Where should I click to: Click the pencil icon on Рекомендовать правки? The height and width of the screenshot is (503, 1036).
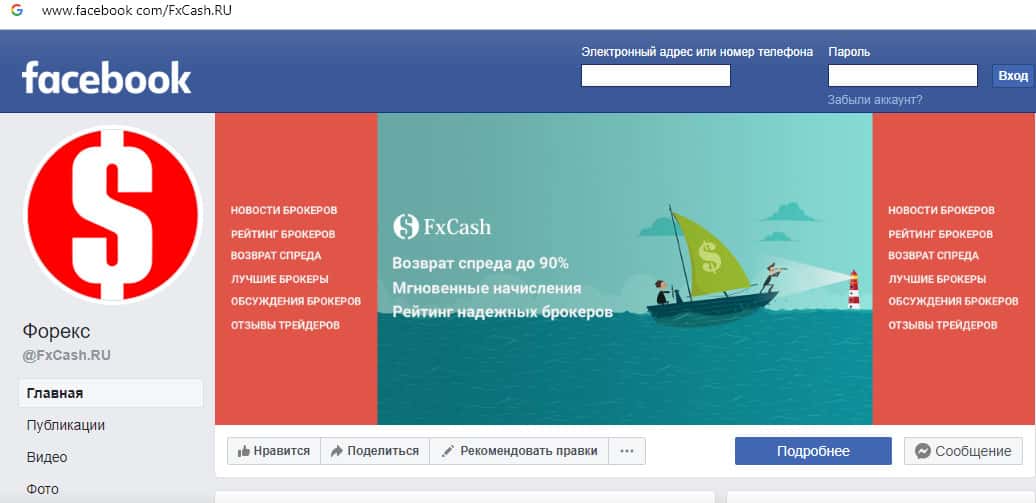point(448,451)
